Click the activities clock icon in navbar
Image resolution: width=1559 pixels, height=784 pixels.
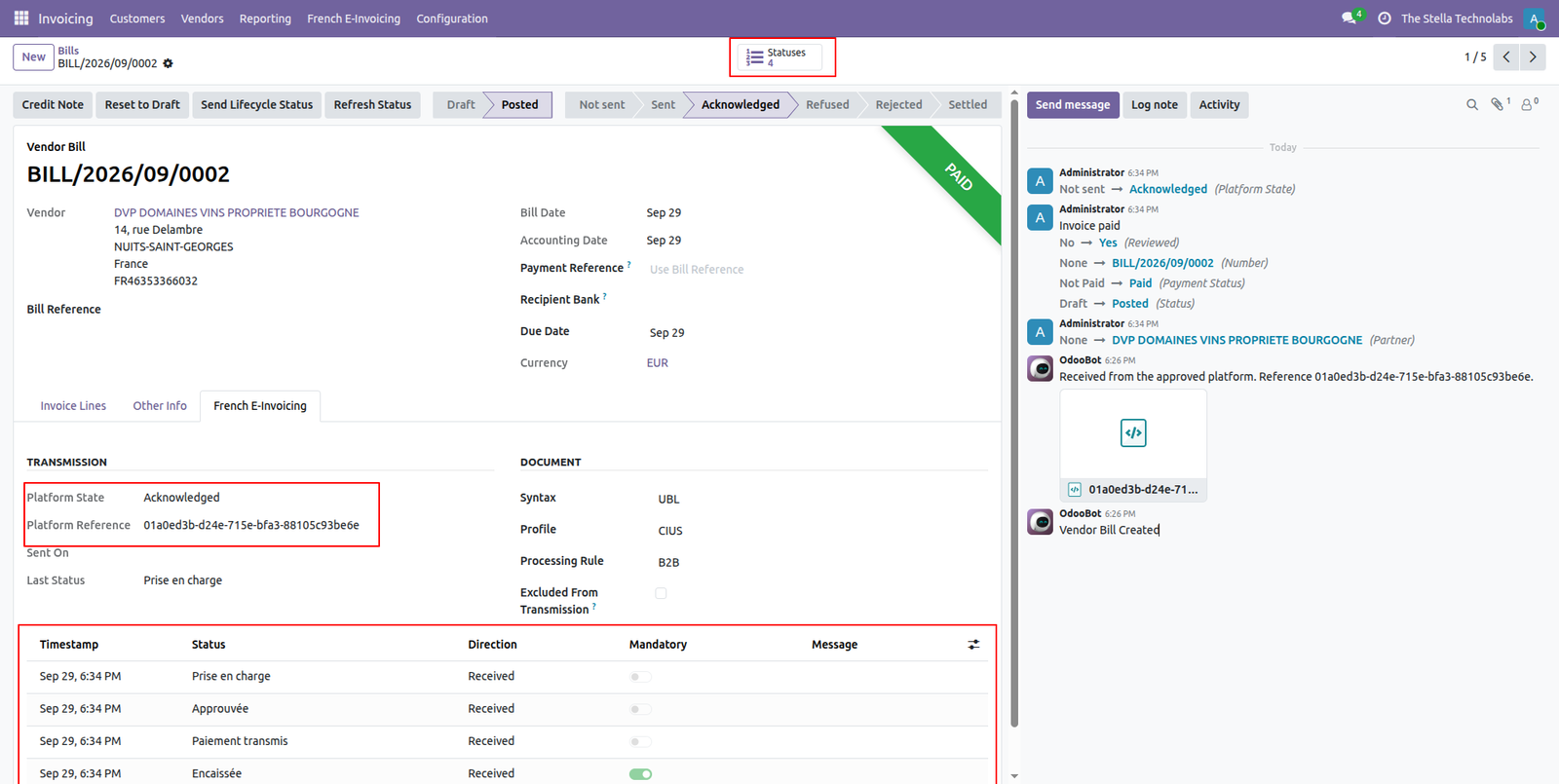pyautogui.click(x=1385, y=19)
